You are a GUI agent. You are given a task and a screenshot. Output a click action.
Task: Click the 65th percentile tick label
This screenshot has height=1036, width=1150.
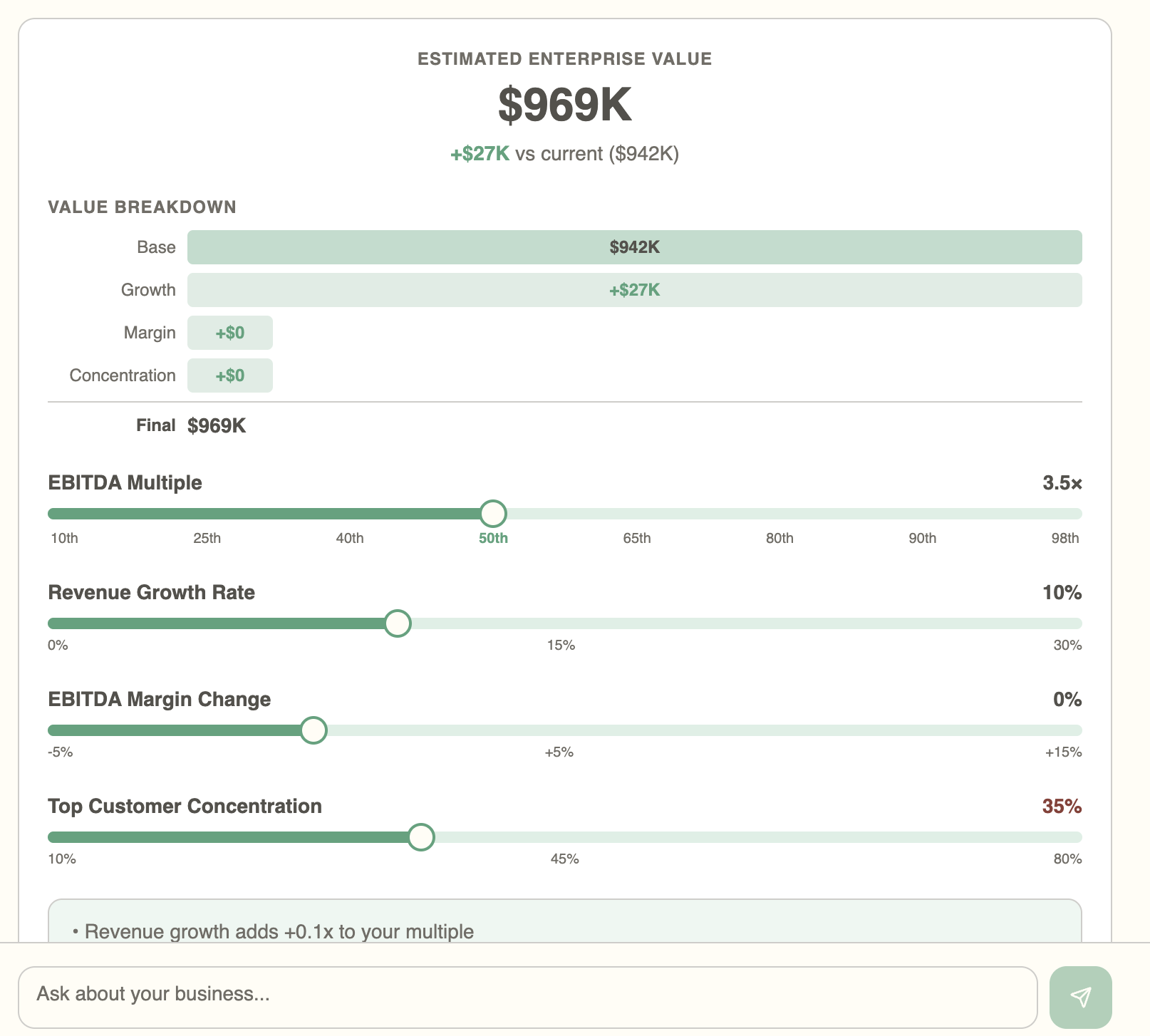637,538
